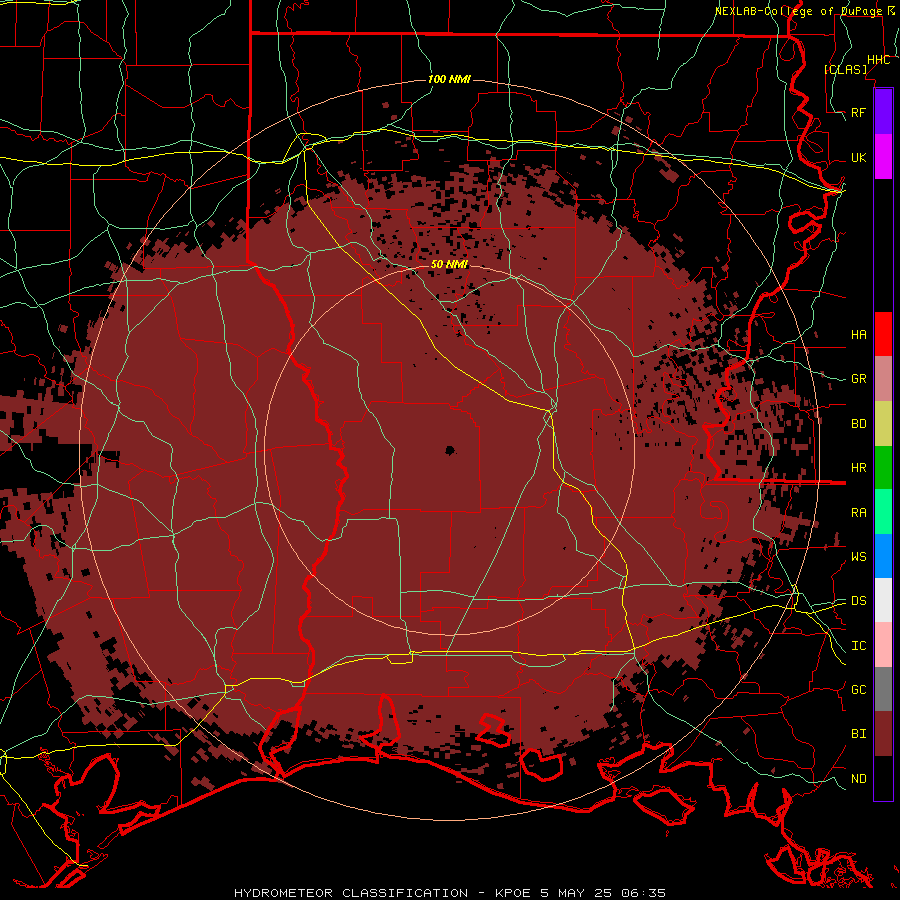
Task: Click the 'GC' legend label
Action: point(859,690)
